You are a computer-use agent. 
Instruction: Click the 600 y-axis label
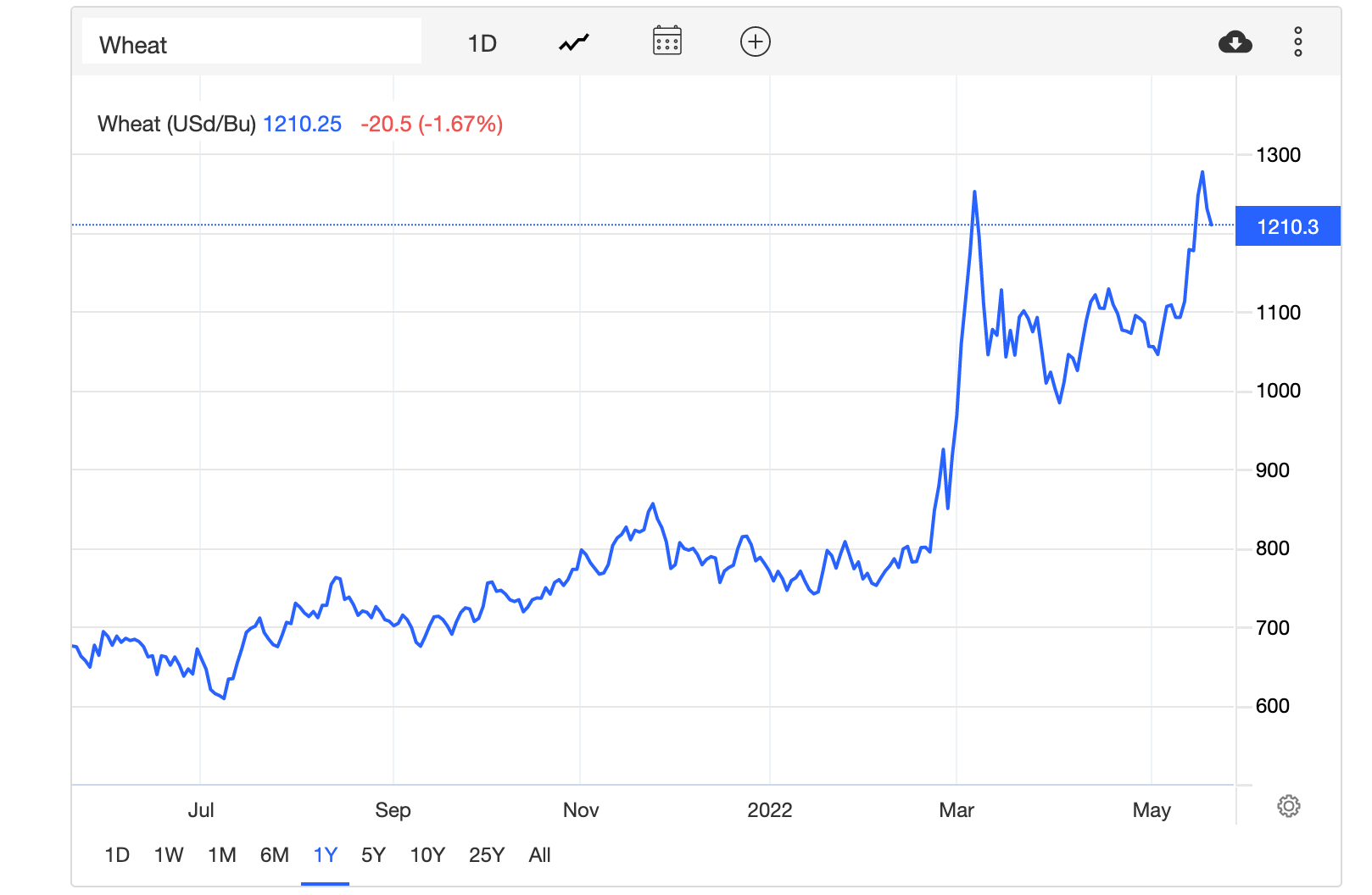click(1272, 706)
